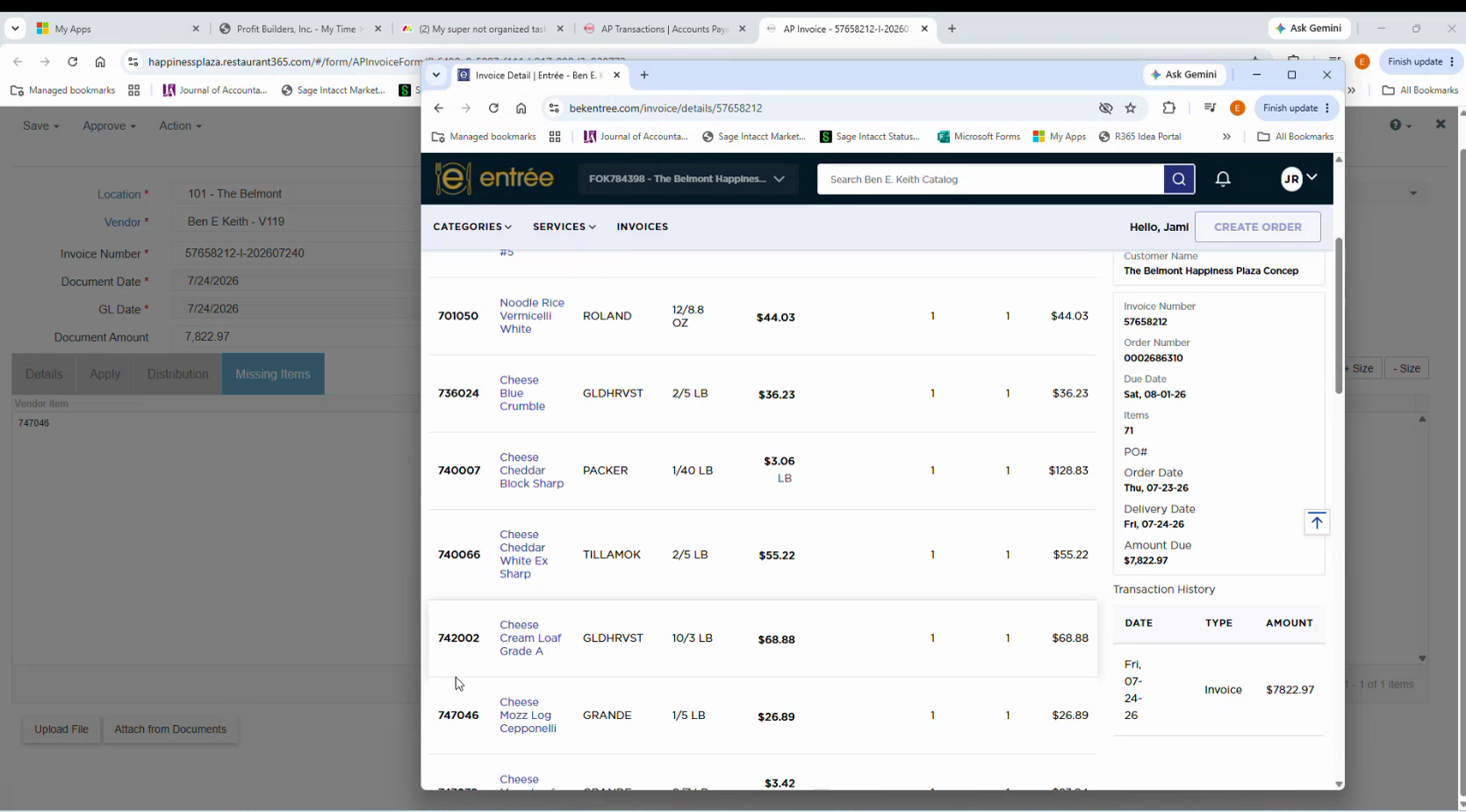The width and height of the screenshot is (1466, 812).
Task: Click Ask Gemini in the front window
Action: coord(1183,75)
